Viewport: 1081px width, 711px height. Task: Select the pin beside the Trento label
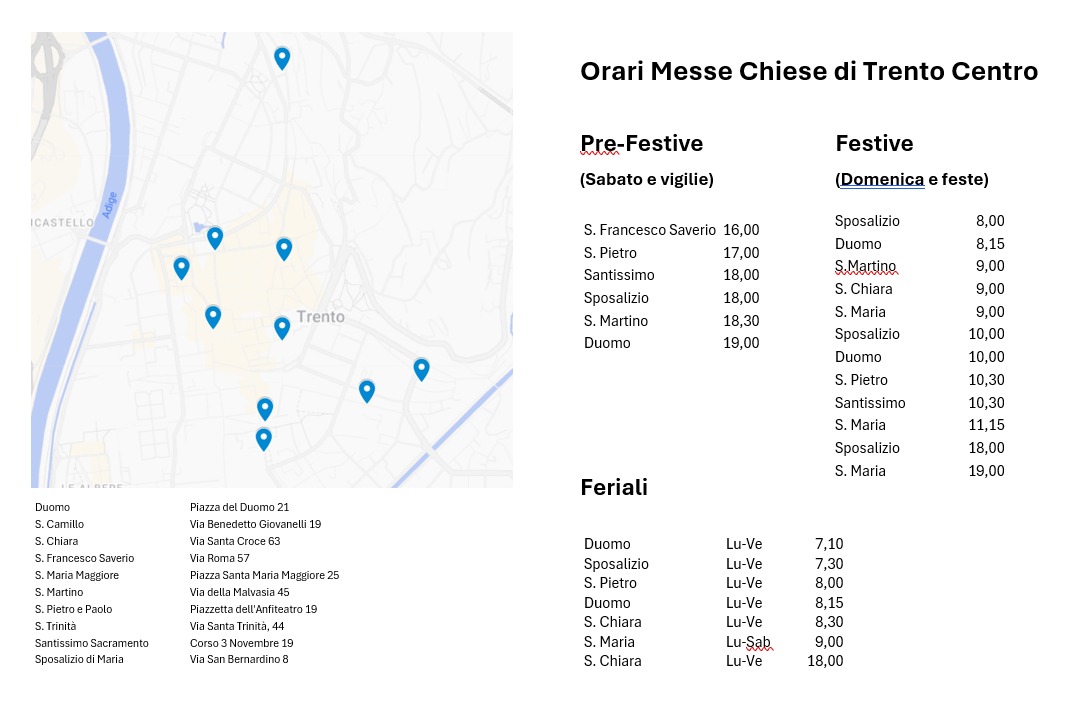[x=282, y=327]
